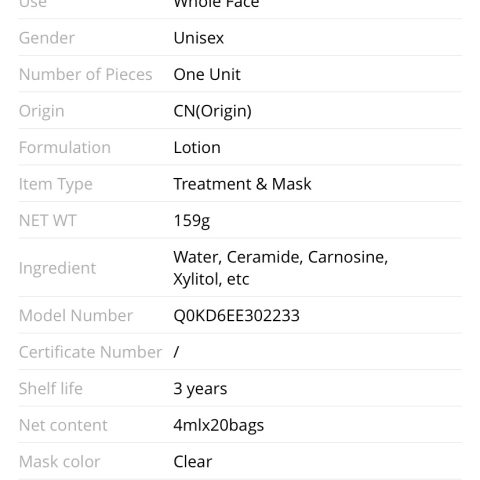Viewport: 480px width, 480px height.
Task: Select the 4mlx20bags net content value
Action: pyautogui.click(x=219, y=426)
